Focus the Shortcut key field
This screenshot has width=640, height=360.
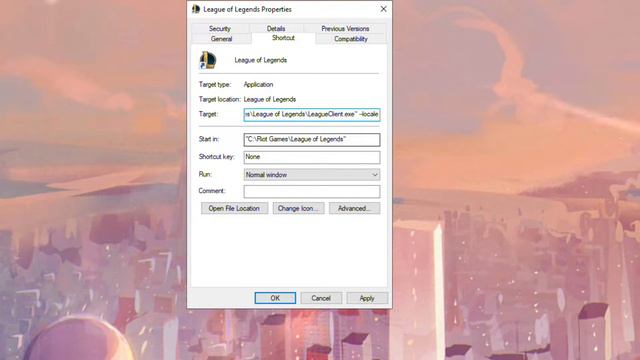(x=312, y=157)
